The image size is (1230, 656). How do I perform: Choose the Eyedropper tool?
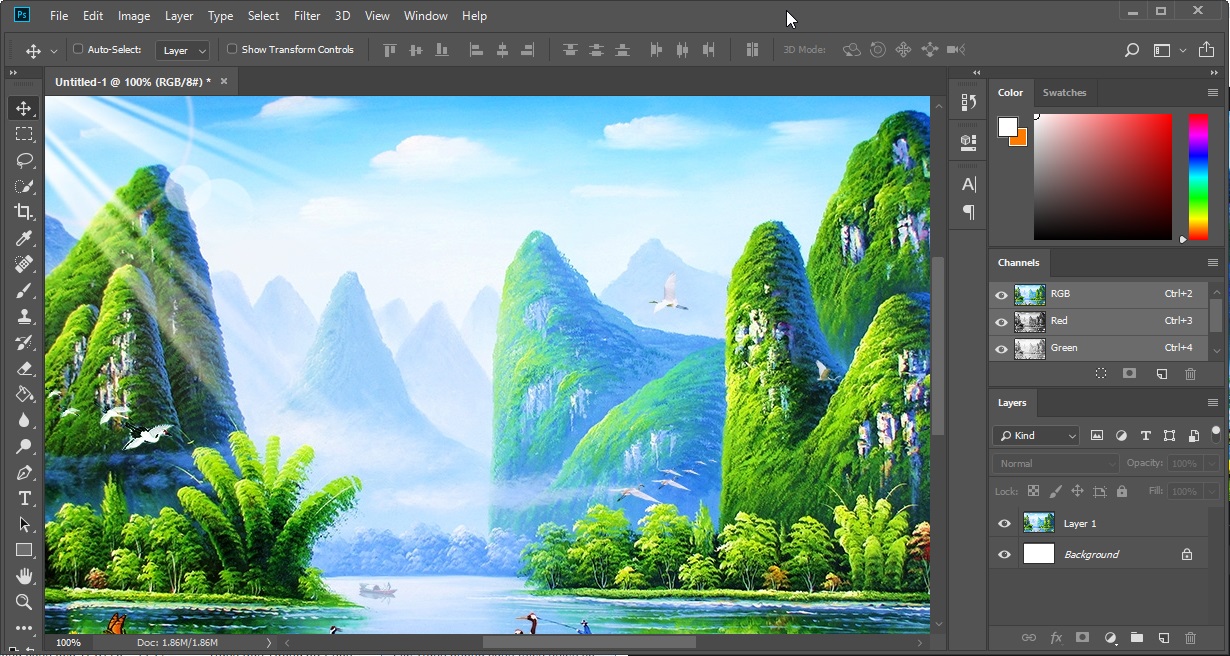[x=24, y=238]
